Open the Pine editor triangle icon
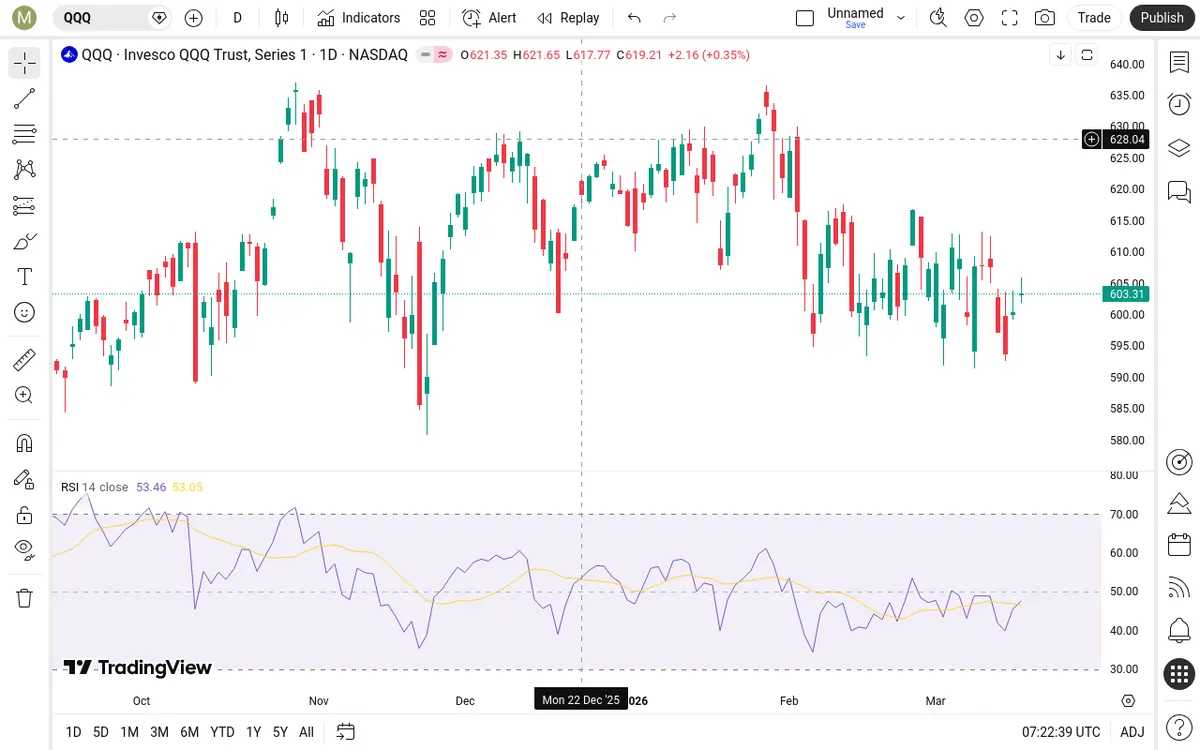The width and height of the screenshot is (1200, 750). [1179, 502]
